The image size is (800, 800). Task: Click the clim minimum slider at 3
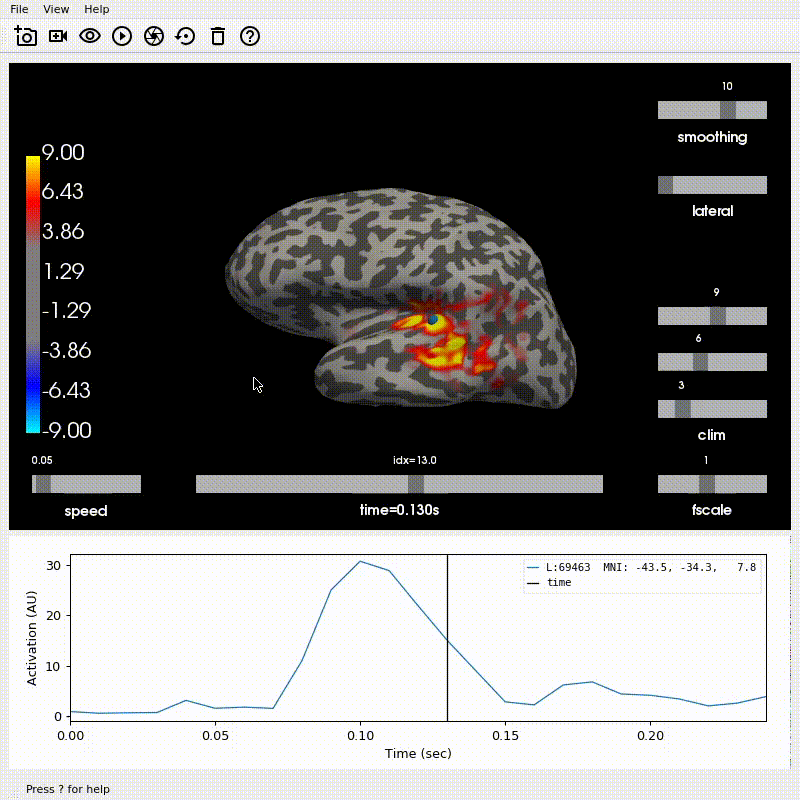683,409
